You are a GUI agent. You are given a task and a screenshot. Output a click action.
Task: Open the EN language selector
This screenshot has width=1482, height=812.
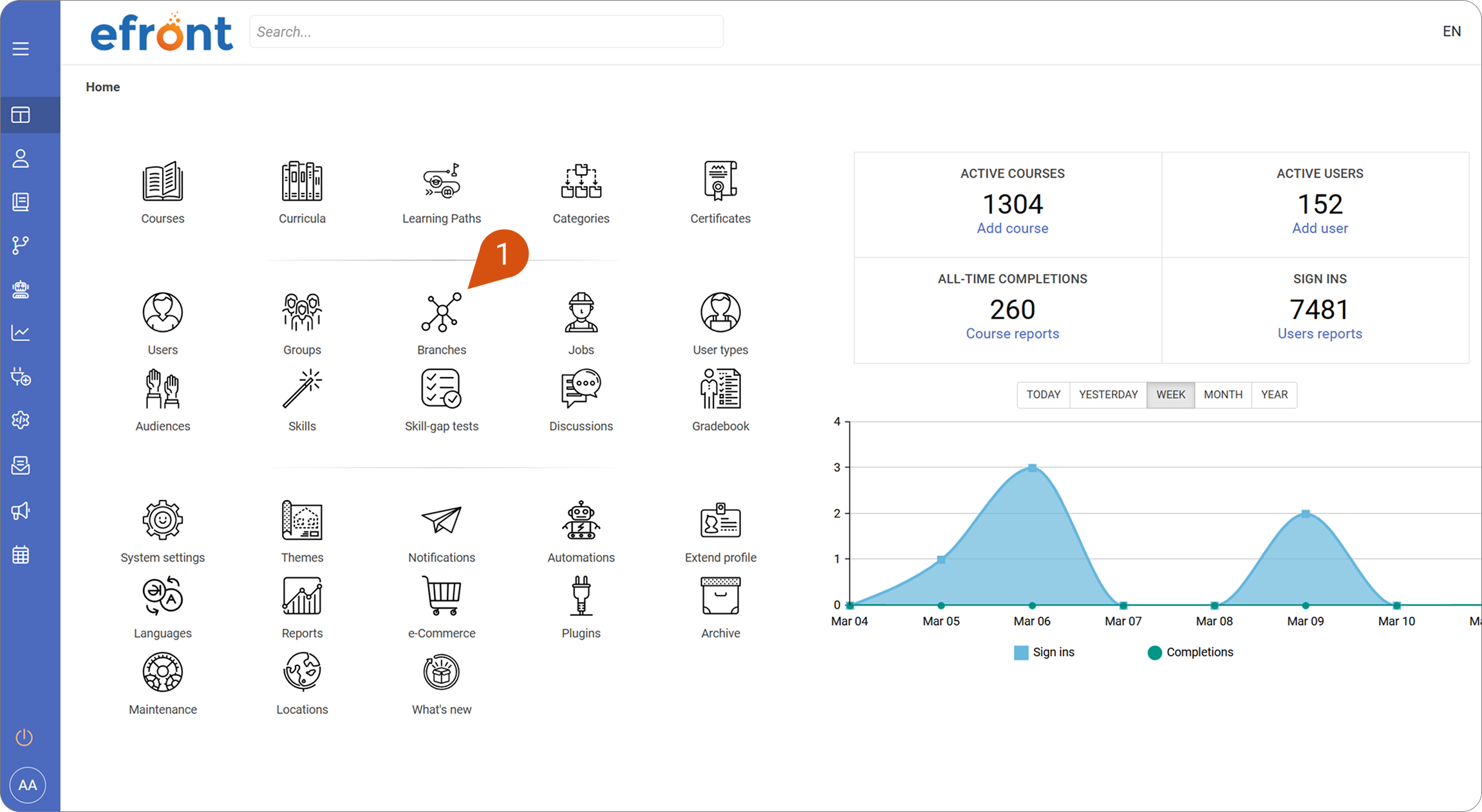1451,32
